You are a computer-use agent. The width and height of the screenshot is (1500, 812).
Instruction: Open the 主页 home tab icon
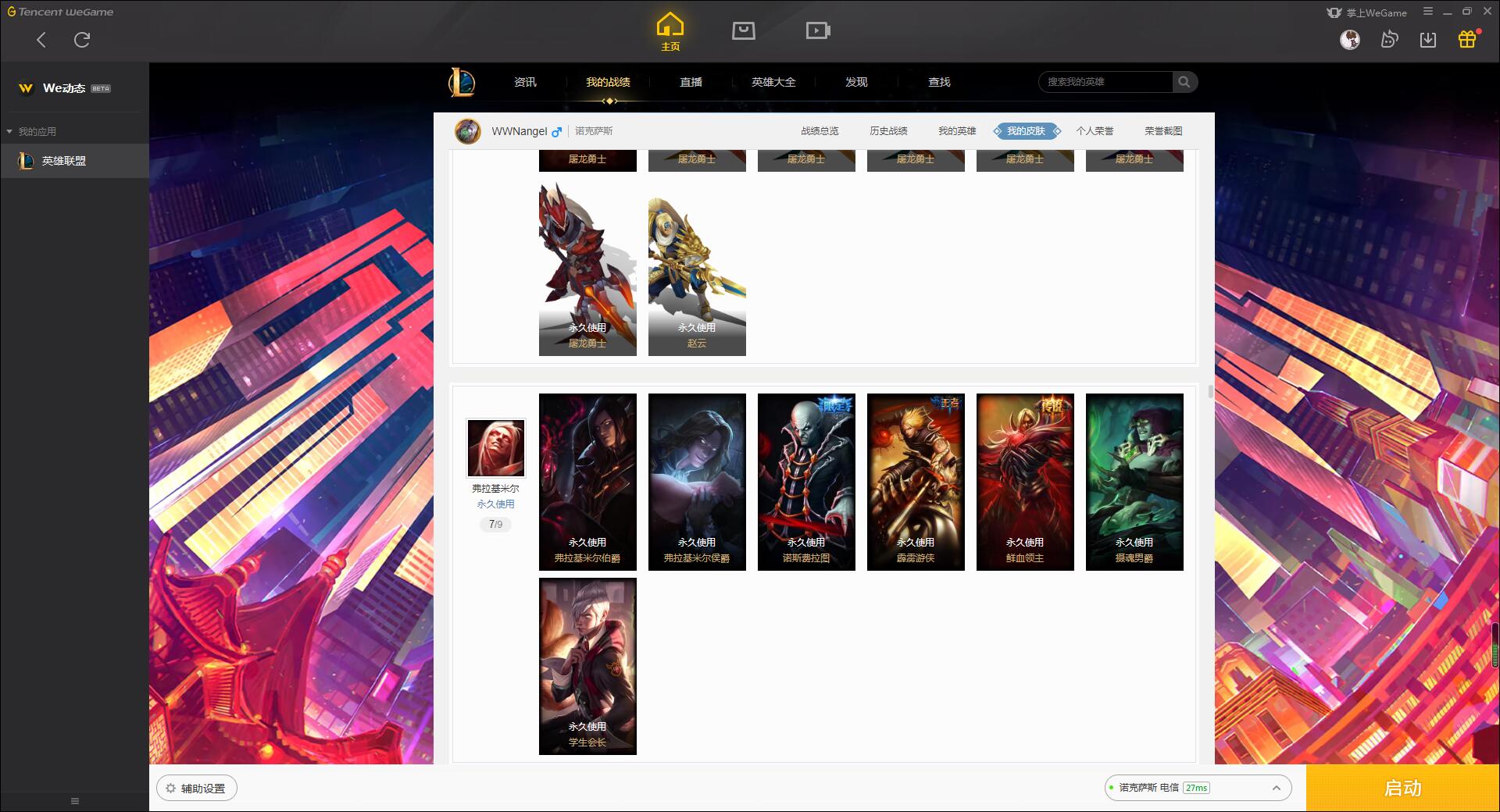click(x=670, y=32)
